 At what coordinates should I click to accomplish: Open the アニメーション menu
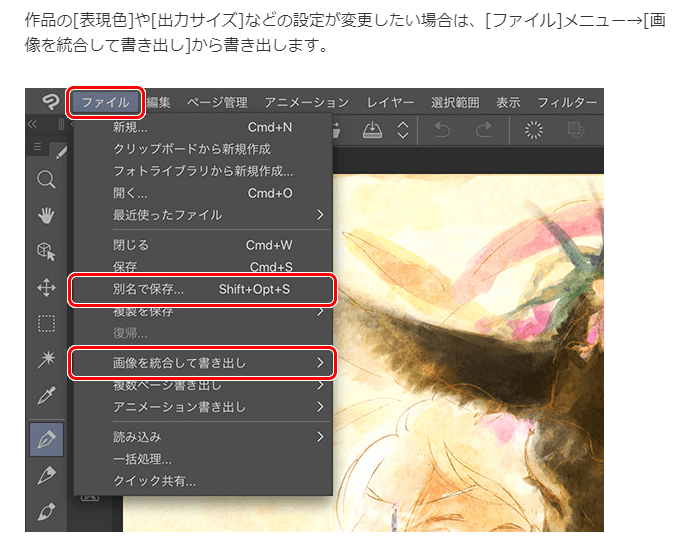[307, 102]
